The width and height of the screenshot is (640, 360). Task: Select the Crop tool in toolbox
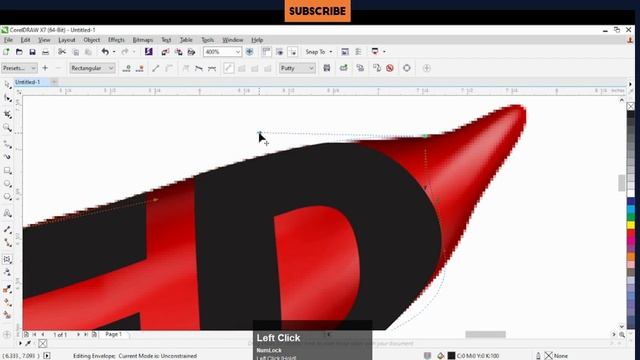[7, 114]
